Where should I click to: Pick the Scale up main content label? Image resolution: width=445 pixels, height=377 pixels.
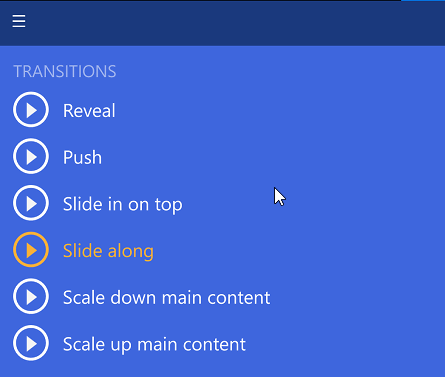(x=154, y=344)
